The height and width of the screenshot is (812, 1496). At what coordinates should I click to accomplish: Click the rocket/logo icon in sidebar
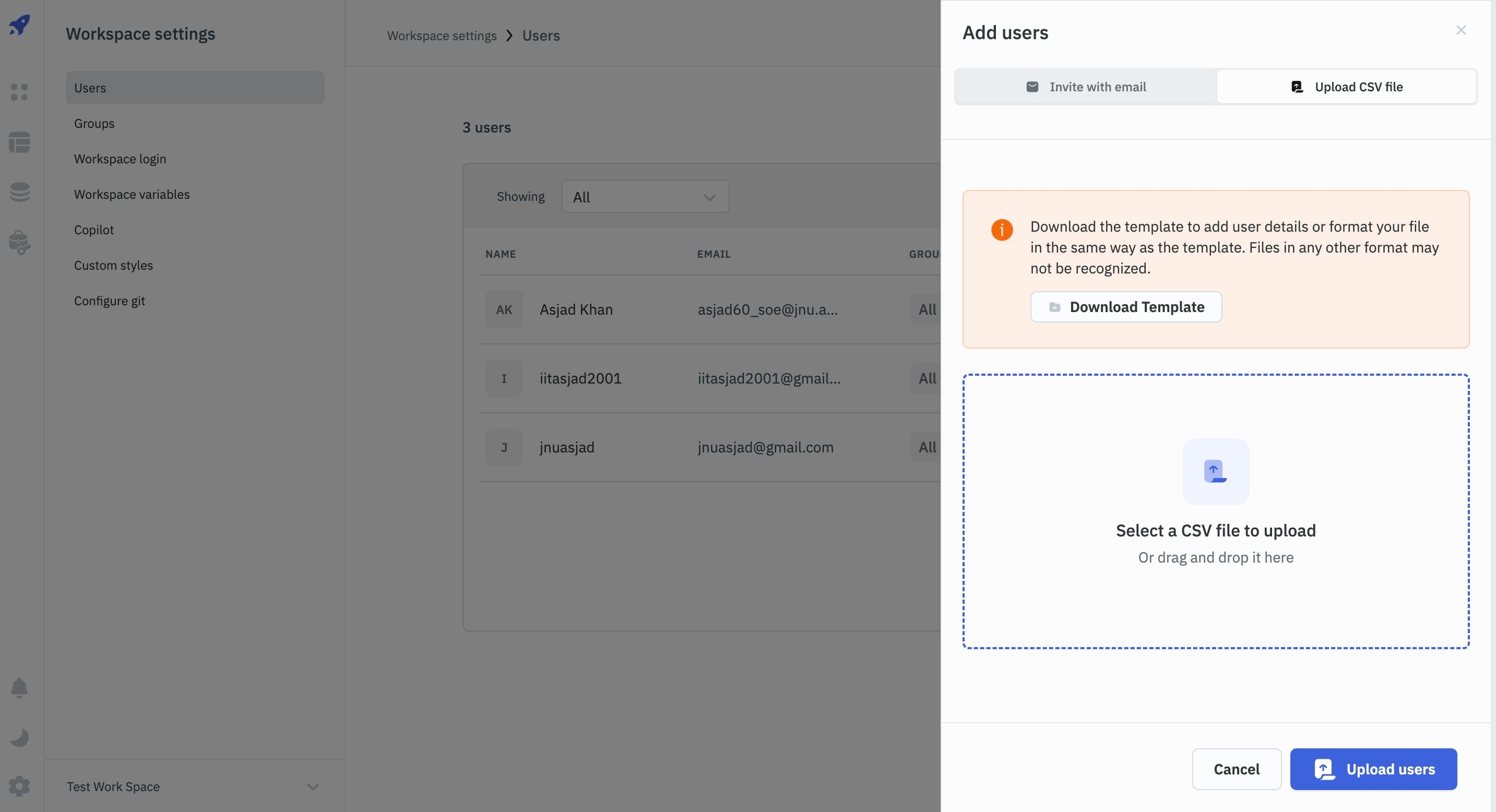click(x=20, y=21)
